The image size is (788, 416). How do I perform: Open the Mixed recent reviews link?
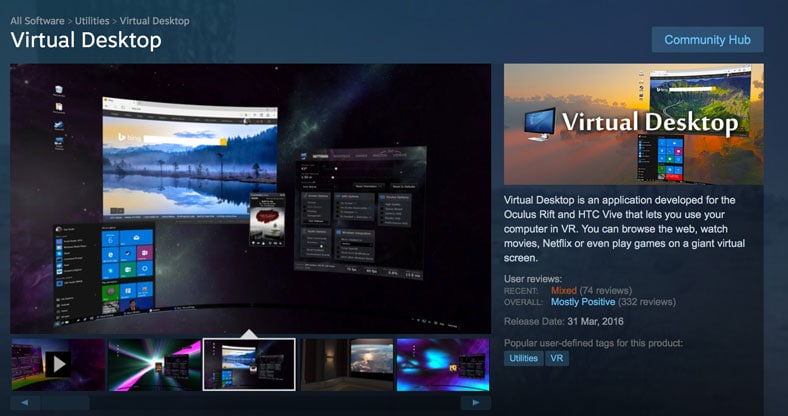coord(564,290)
